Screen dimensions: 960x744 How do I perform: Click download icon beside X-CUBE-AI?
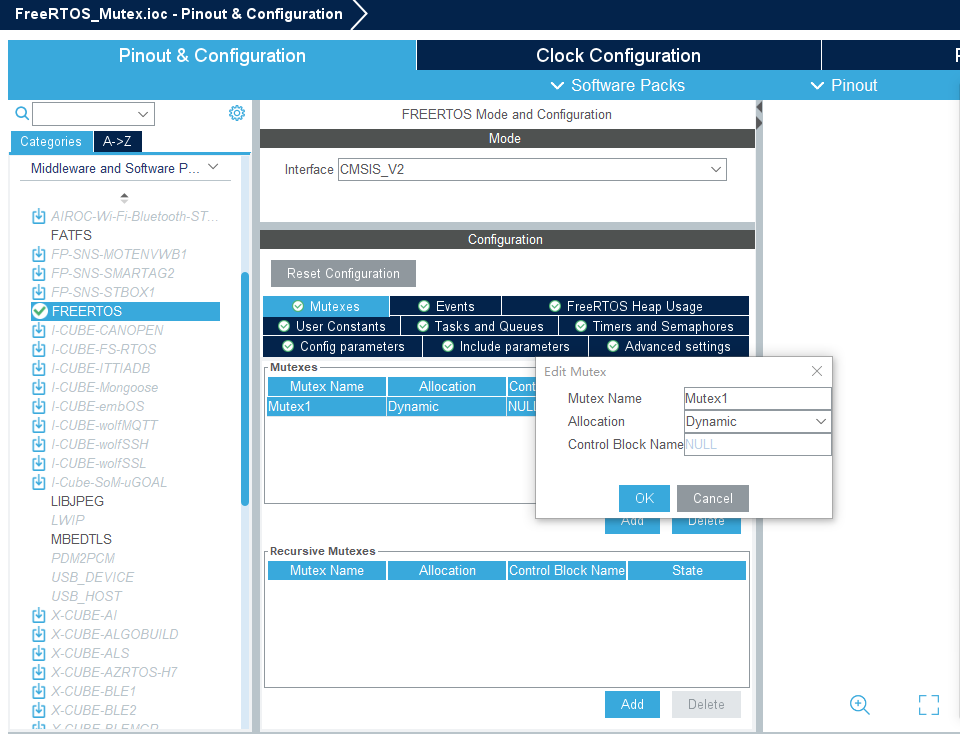[x=39, y=615]
